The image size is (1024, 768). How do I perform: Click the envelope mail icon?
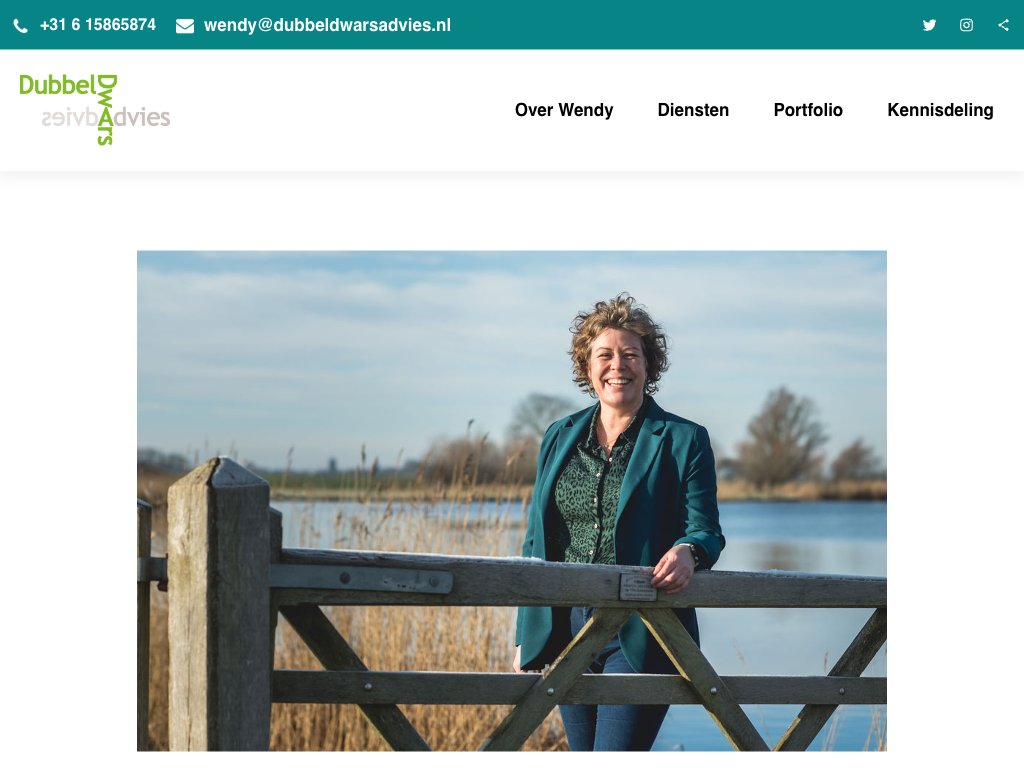185,25
